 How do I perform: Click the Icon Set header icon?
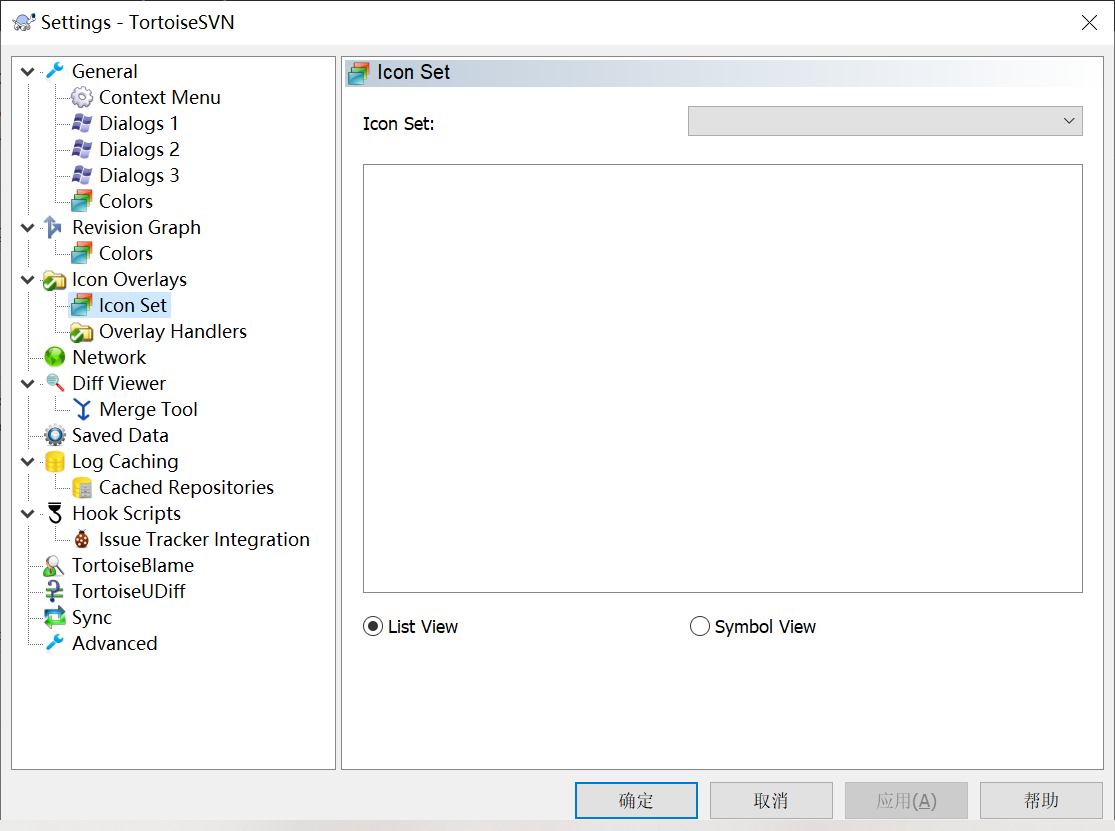tap(358, 73)
